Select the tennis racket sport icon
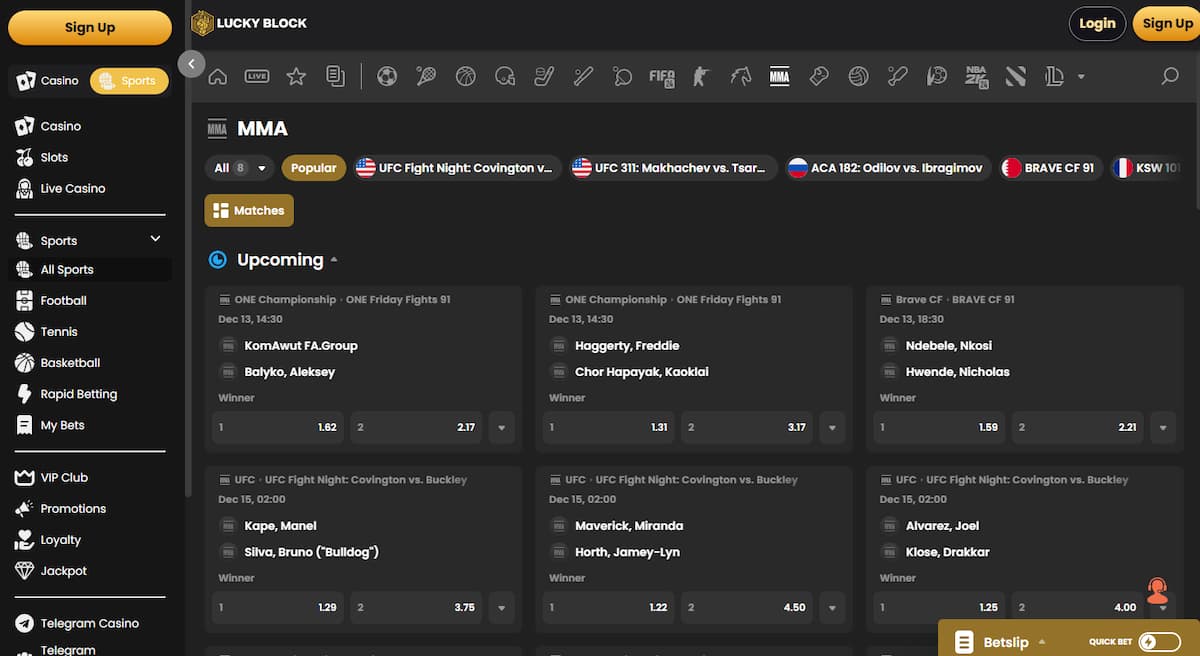 click(x=426, y=76)
